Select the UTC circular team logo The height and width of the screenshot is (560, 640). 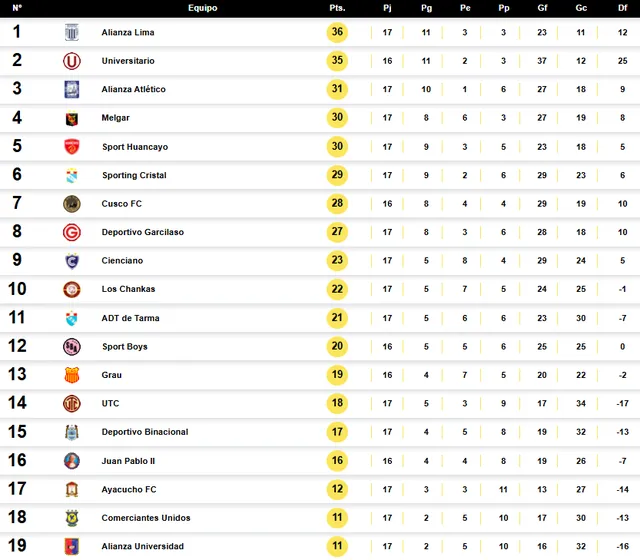(x=72, y=403)
